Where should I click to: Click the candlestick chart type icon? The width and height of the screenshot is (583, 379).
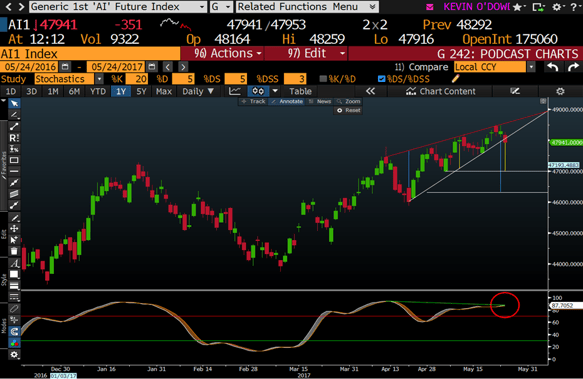[x=258, y=91]
